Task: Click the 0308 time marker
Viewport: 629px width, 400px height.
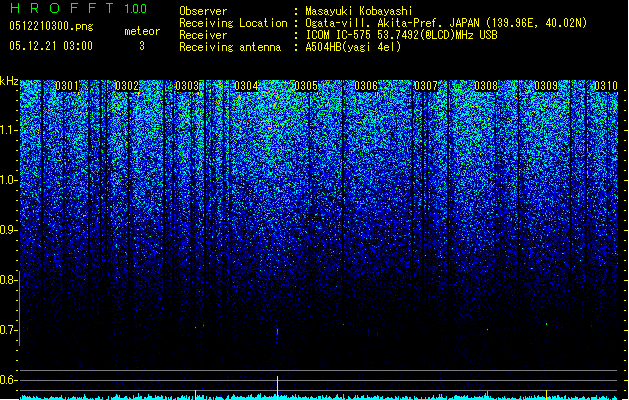Action: (486, 86)
